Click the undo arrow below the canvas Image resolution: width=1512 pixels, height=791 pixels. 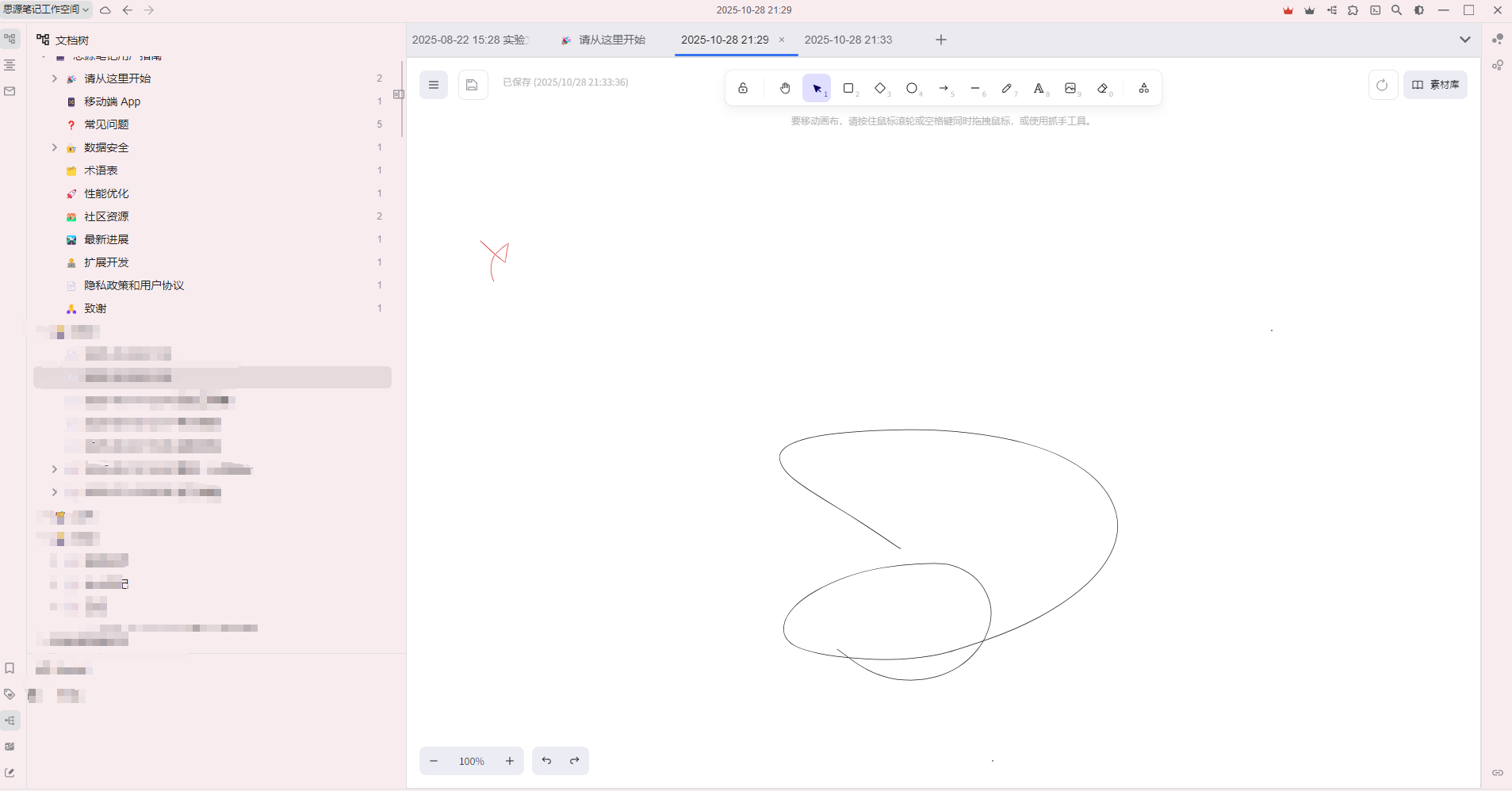(x=546, y=760)
